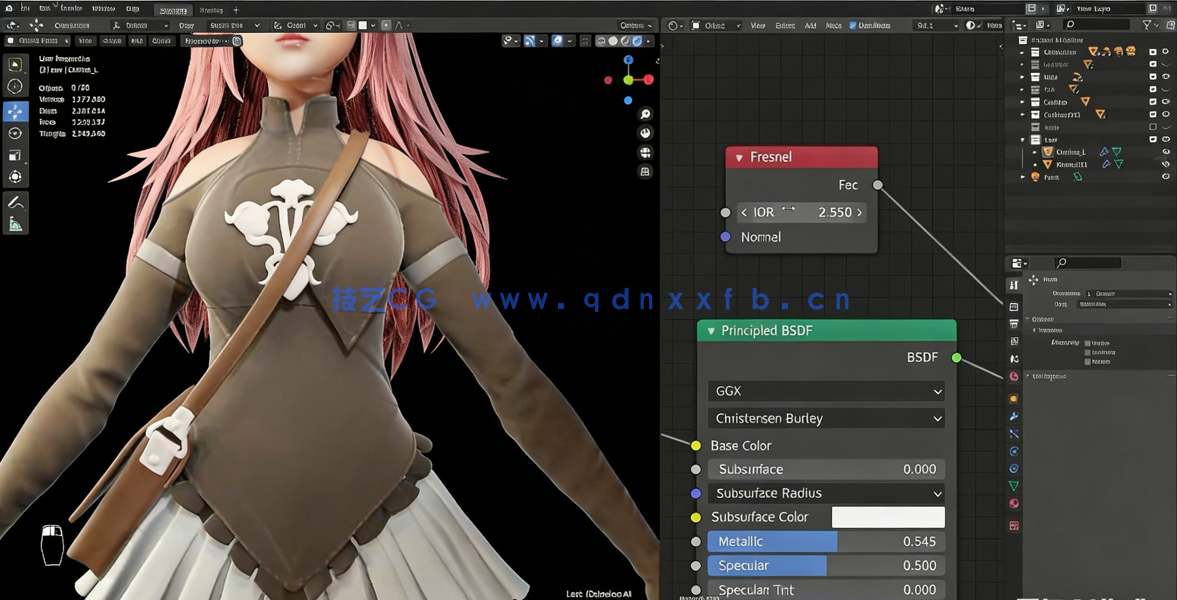Open the View menu in the node editor header

760,25
